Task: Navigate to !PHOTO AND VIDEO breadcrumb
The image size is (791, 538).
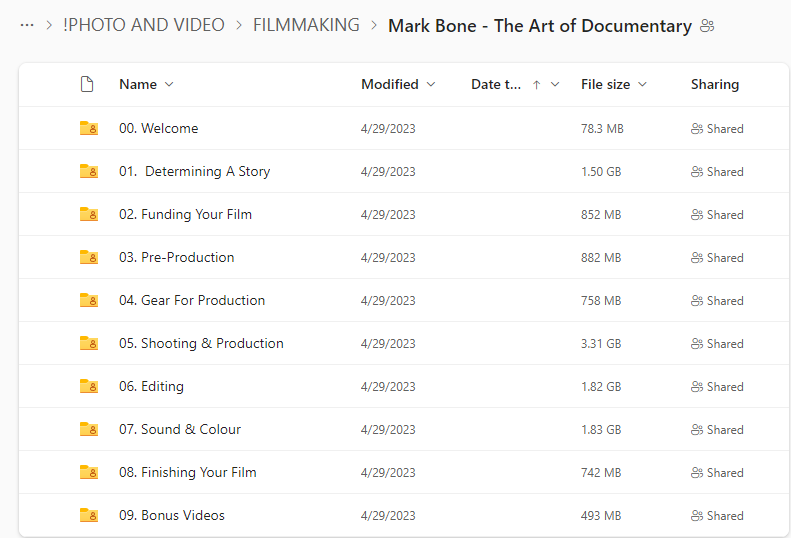Action: (144, 25)
